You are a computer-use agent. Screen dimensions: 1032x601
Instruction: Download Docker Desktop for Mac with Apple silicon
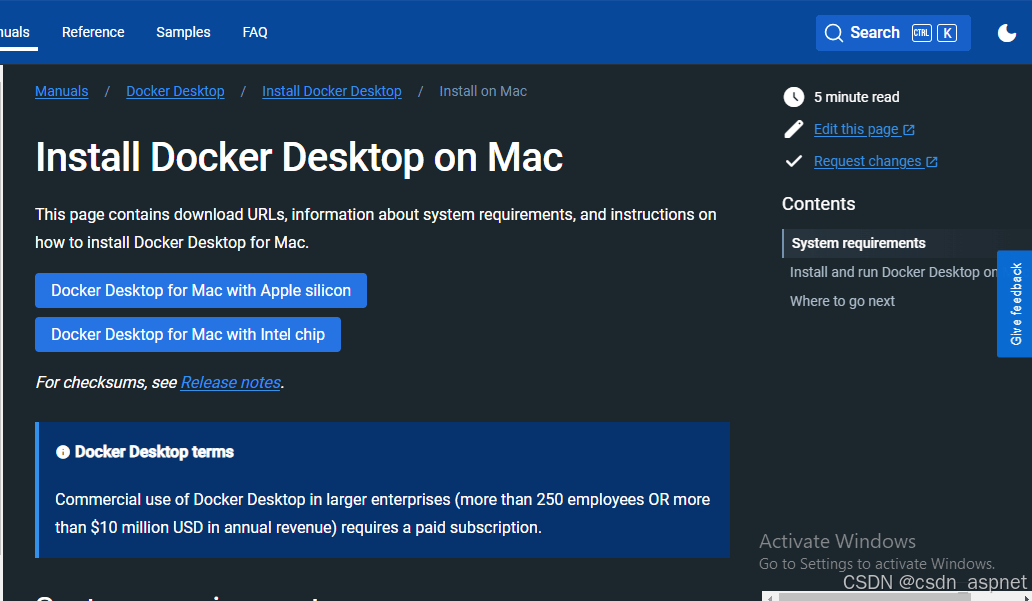[201, 290]
